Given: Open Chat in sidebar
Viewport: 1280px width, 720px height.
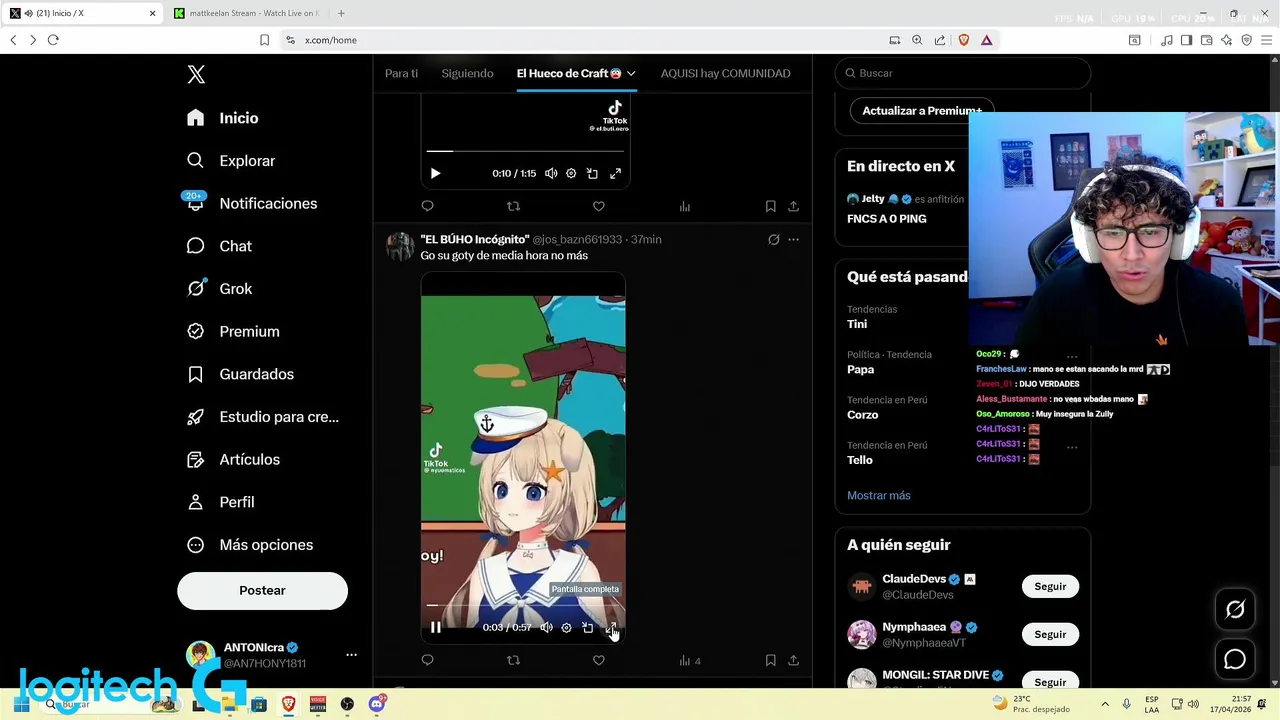Looking at the screenshot, I should 220,246.
